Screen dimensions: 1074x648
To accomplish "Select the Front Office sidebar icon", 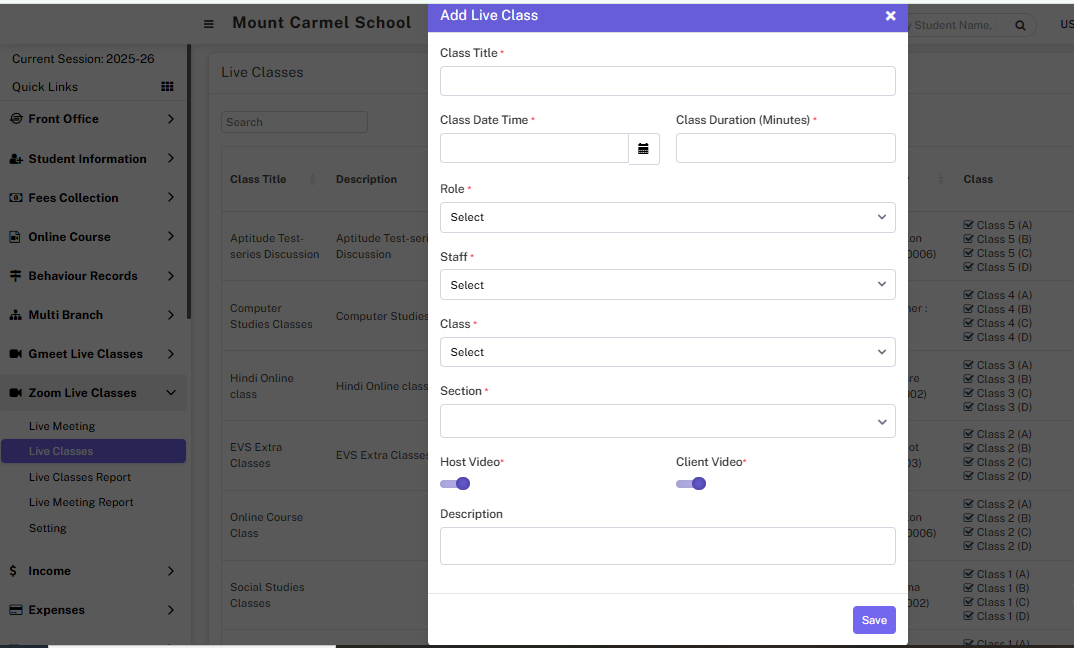I will (x=14, y=119).
